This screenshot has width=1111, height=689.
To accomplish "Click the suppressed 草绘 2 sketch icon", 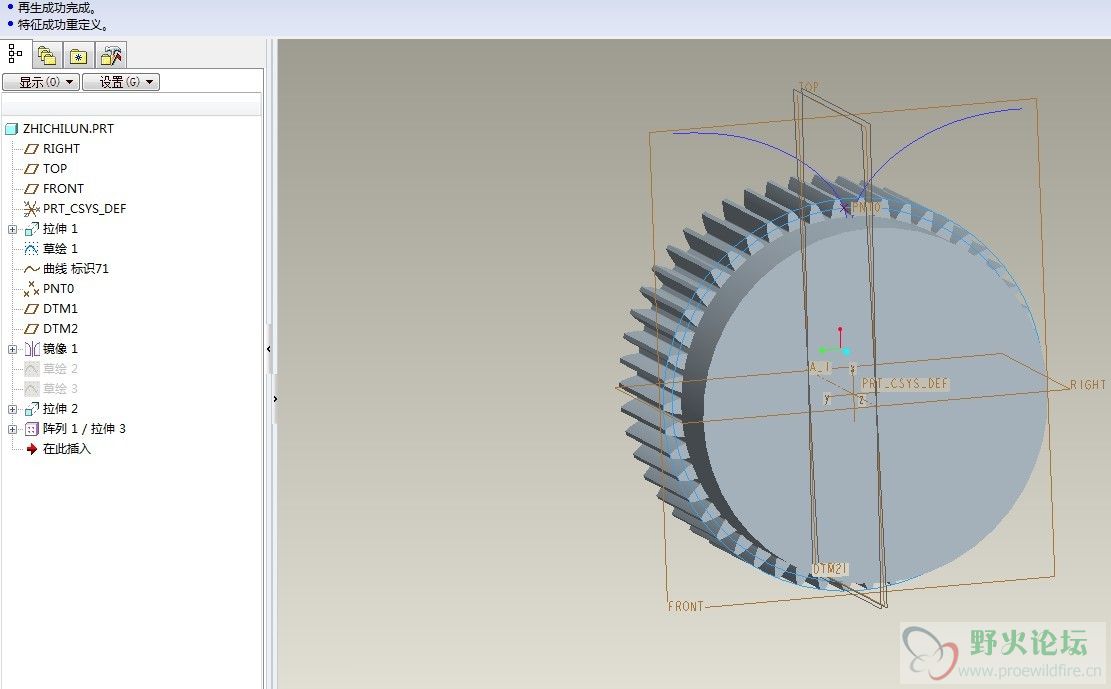I will pos(31,369).
